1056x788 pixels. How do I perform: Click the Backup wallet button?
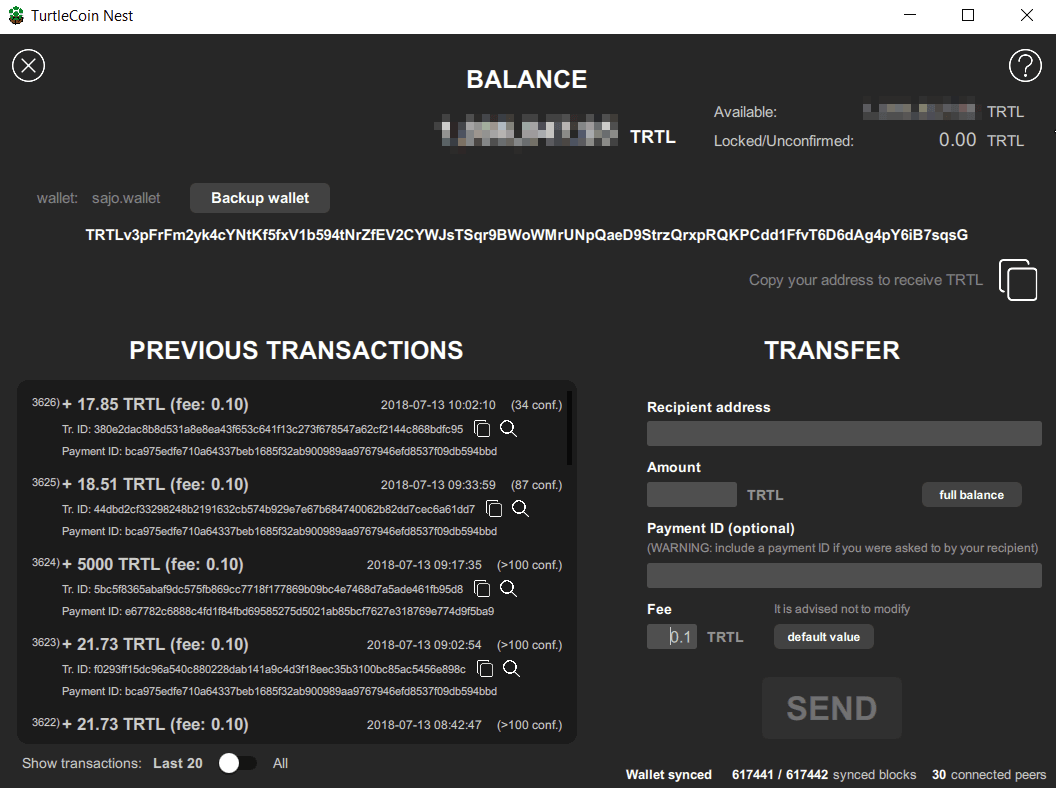[259, 198]
